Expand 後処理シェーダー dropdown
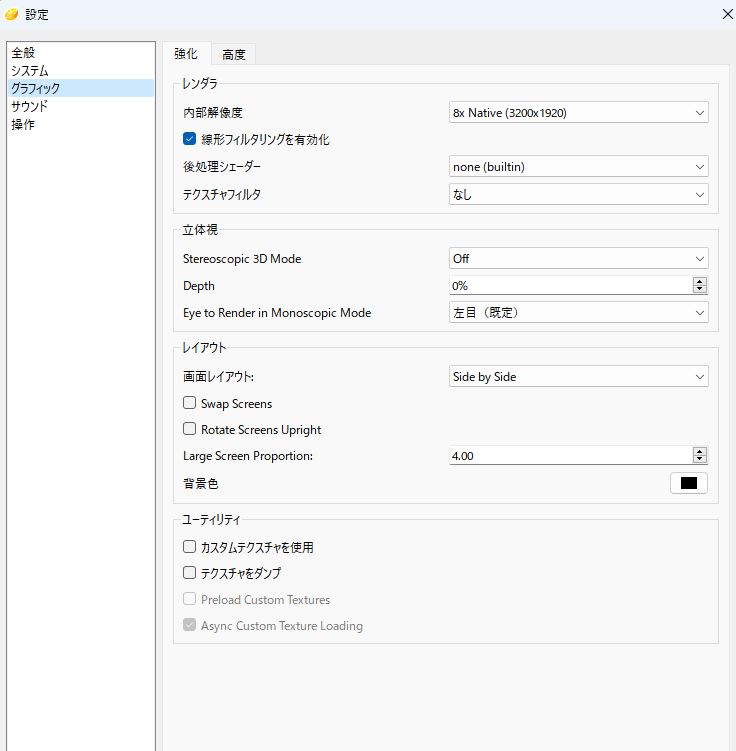This screenshot has width=736, height=751. click(x=578, y=167)
